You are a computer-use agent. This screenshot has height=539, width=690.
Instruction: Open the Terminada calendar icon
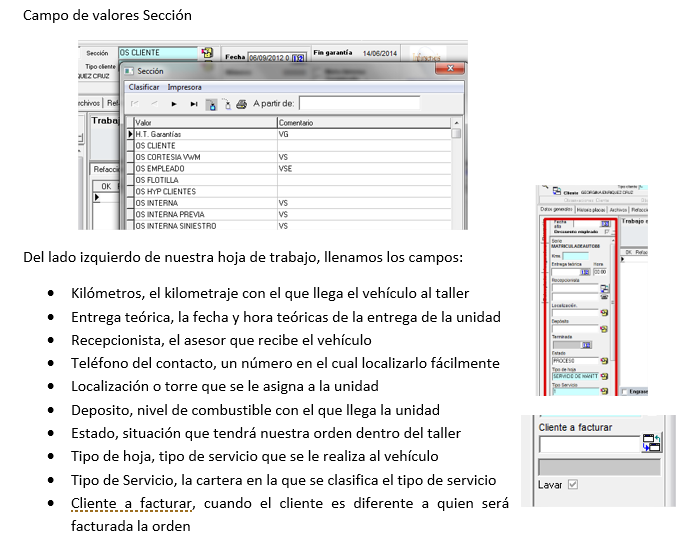[587, 345]
